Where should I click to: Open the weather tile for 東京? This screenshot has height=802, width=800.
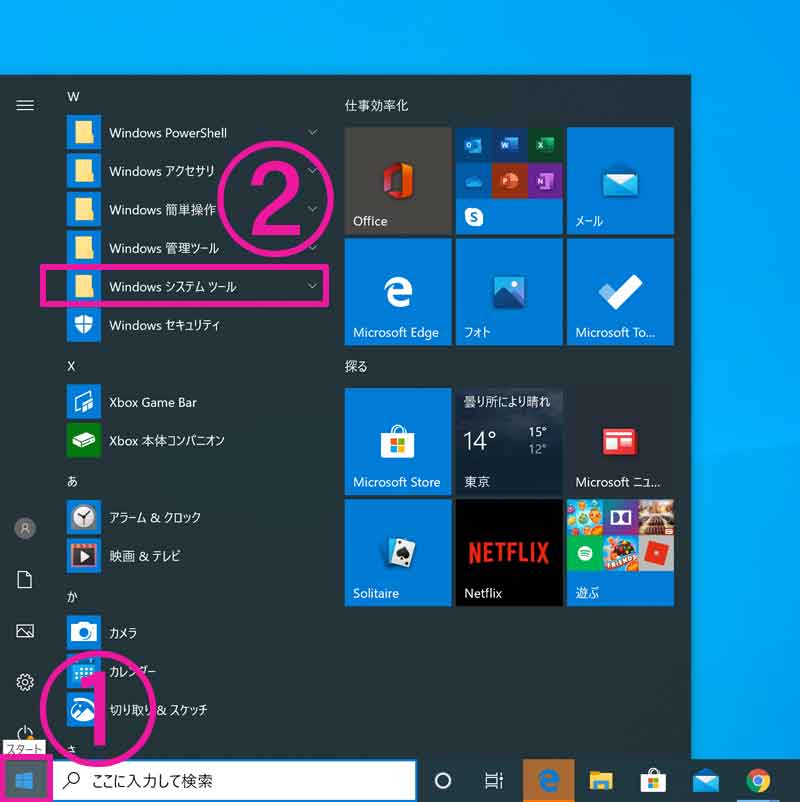[x=508, y=442]
